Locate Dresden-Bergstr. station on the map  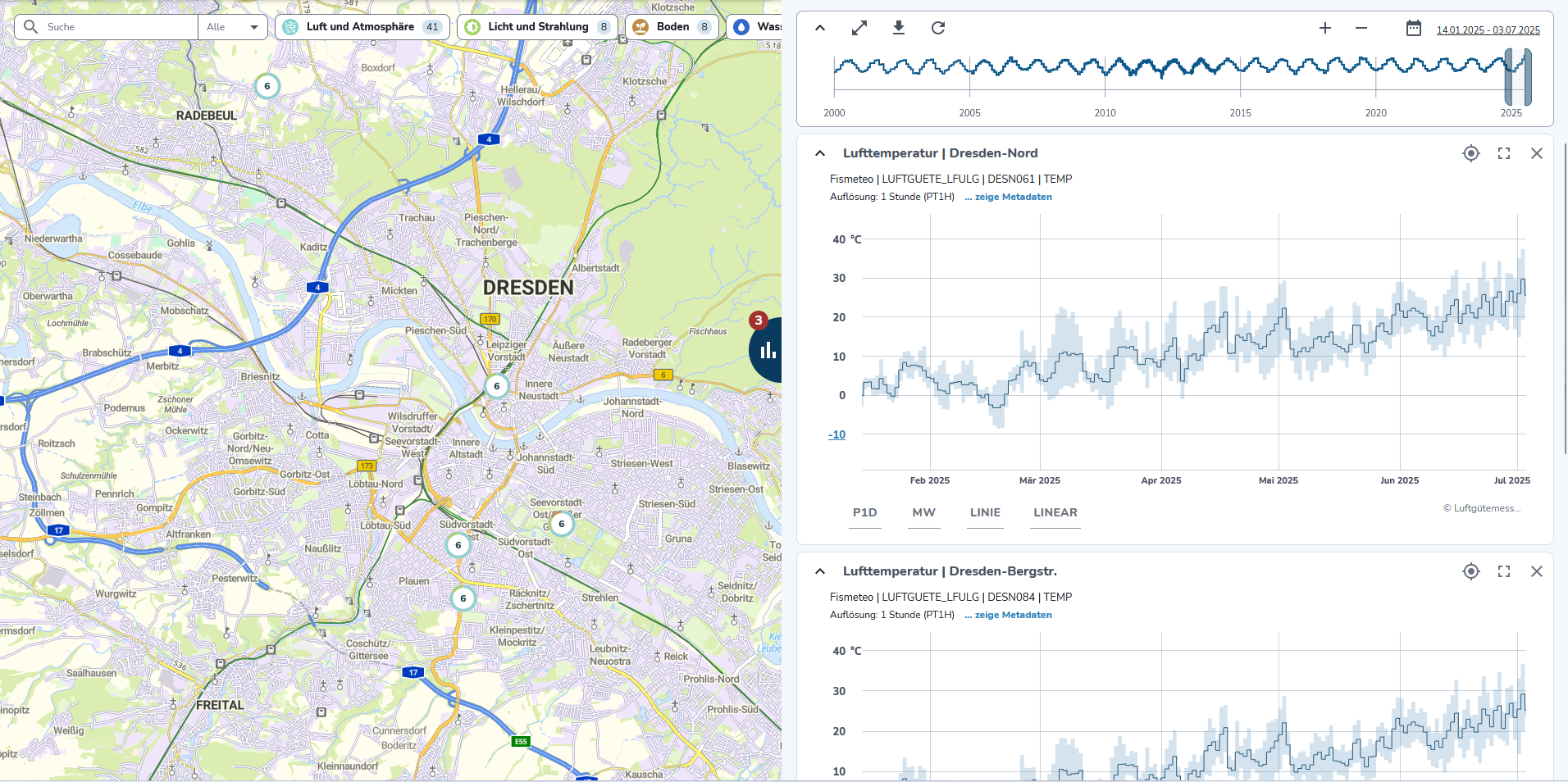[x=1471, y=571]
